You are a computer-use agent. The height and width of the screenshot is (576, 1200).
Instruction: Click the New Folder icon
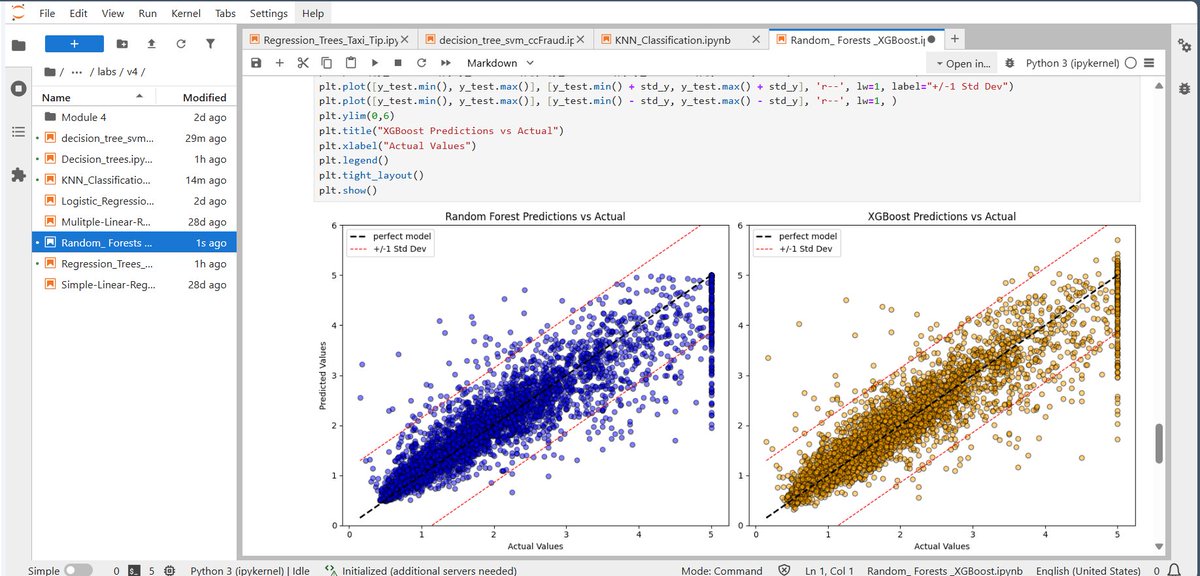(122, 44)
